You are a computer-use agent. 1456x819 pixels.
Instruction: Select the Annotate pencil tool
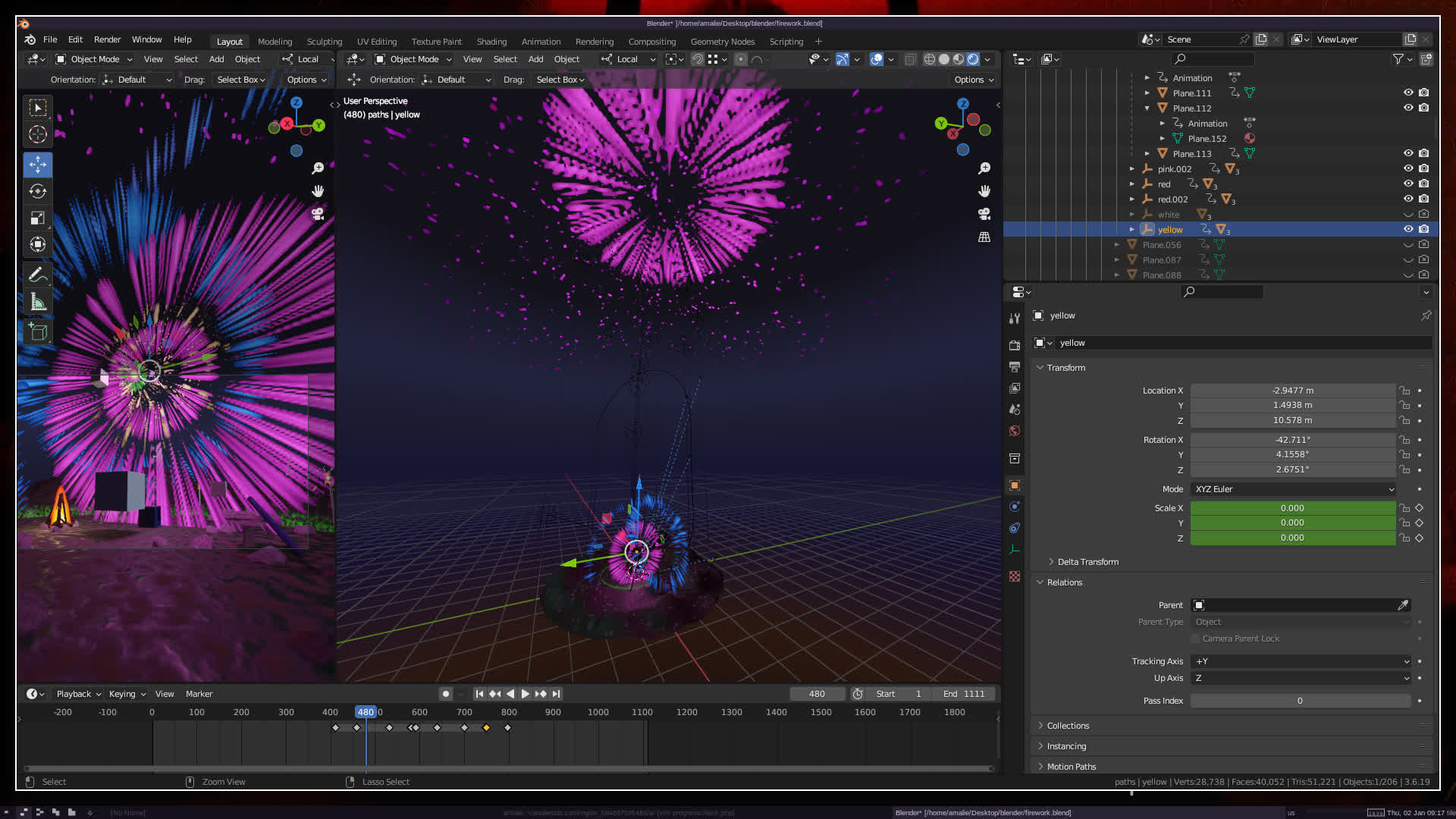click(38, 275)
